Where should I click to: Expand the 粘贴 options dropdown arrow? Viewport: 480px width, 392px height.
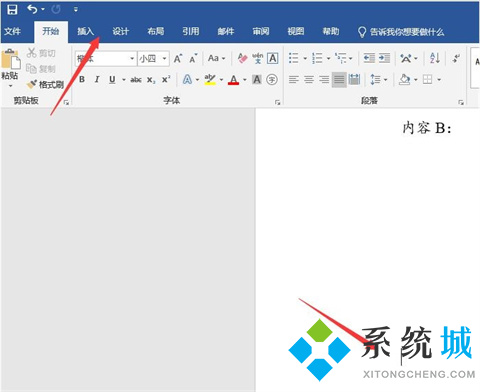coord(10,86)
